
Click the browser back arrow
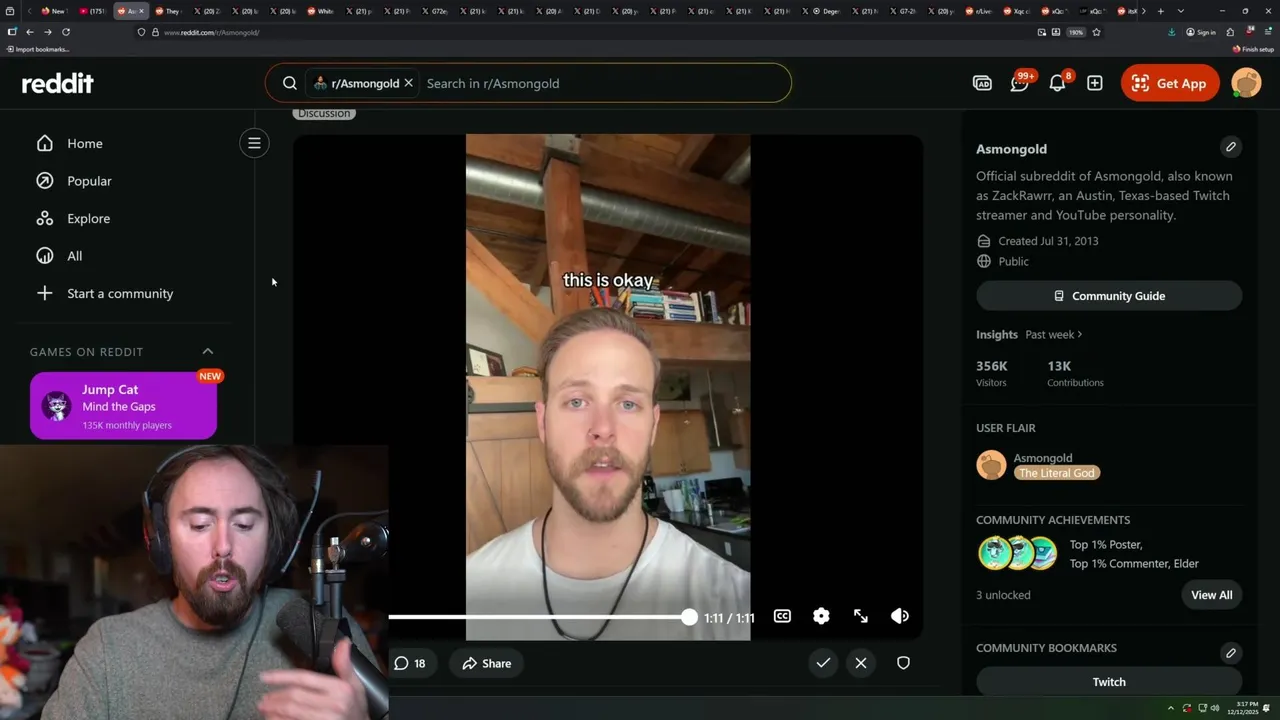30,32
